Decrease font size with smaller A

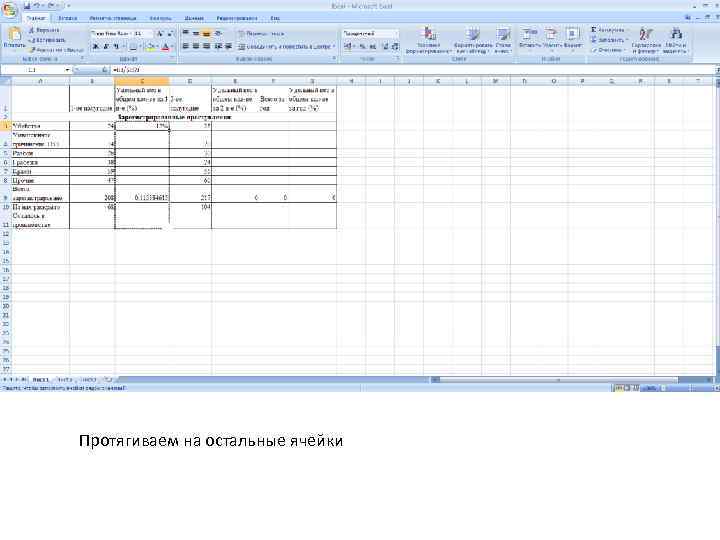click(x=170, y=34)
